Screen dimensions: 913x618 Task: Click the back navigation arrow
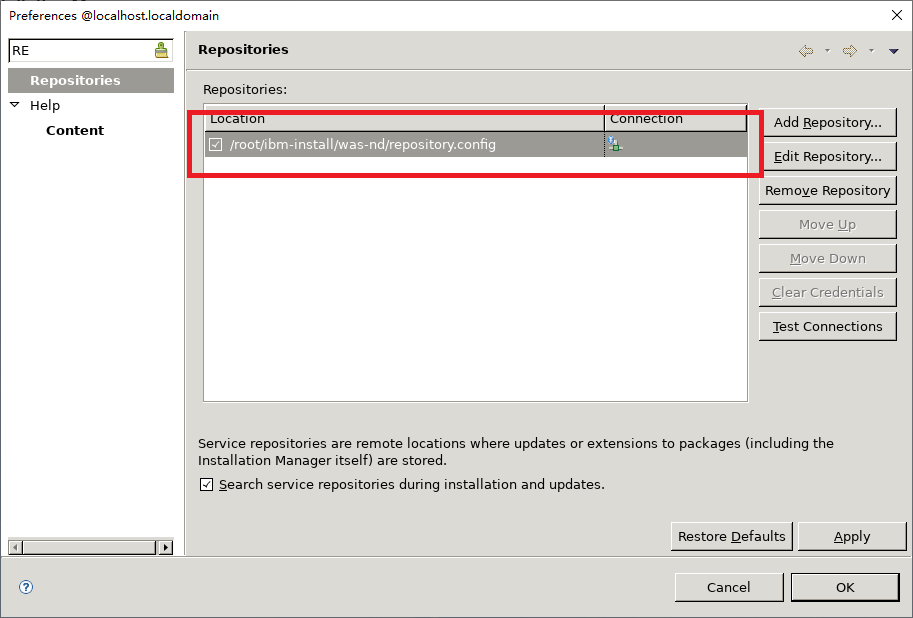click(806, 51)
